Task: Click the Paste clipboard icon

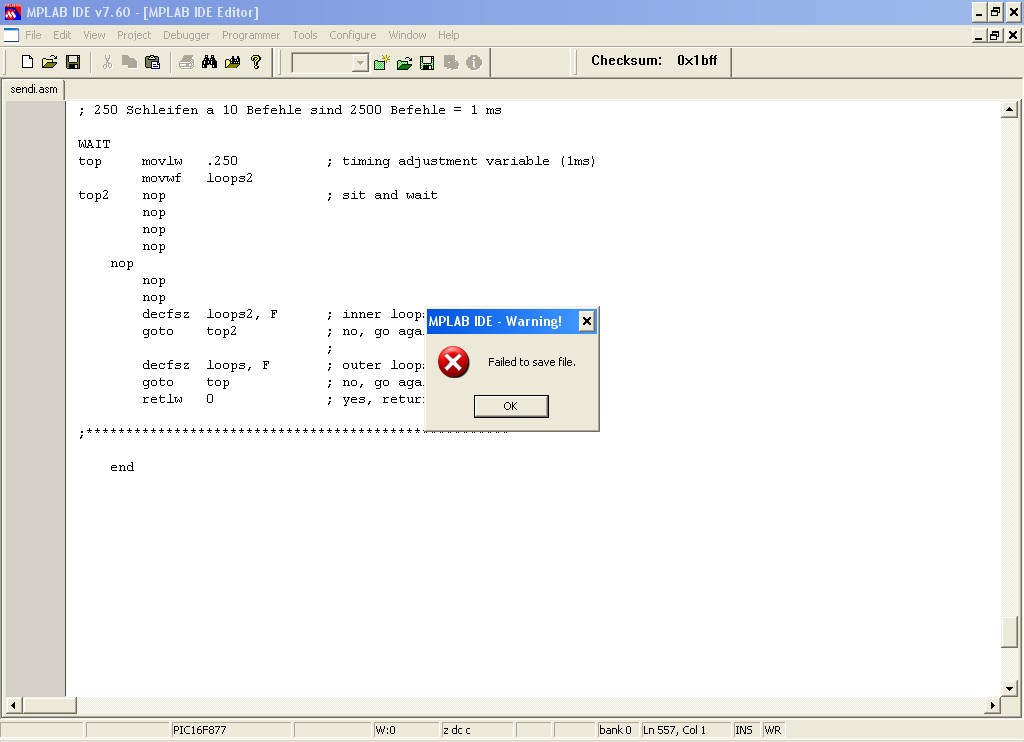Action: [x=152, y=62]
